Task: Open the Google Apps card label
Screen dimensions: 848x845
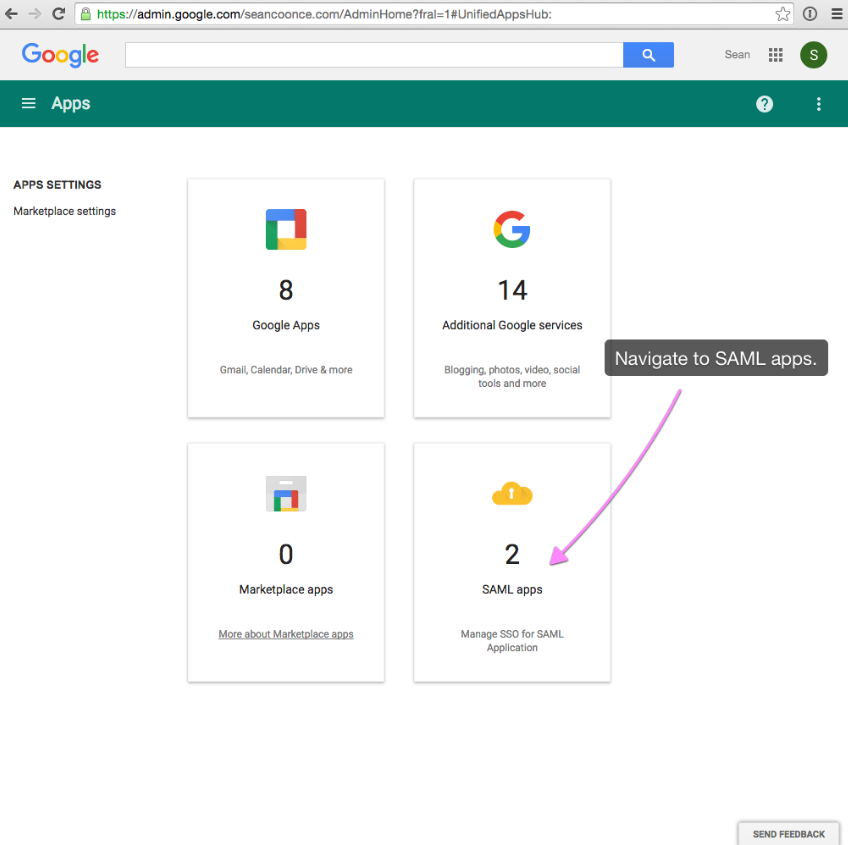Action: click(286, 325)
